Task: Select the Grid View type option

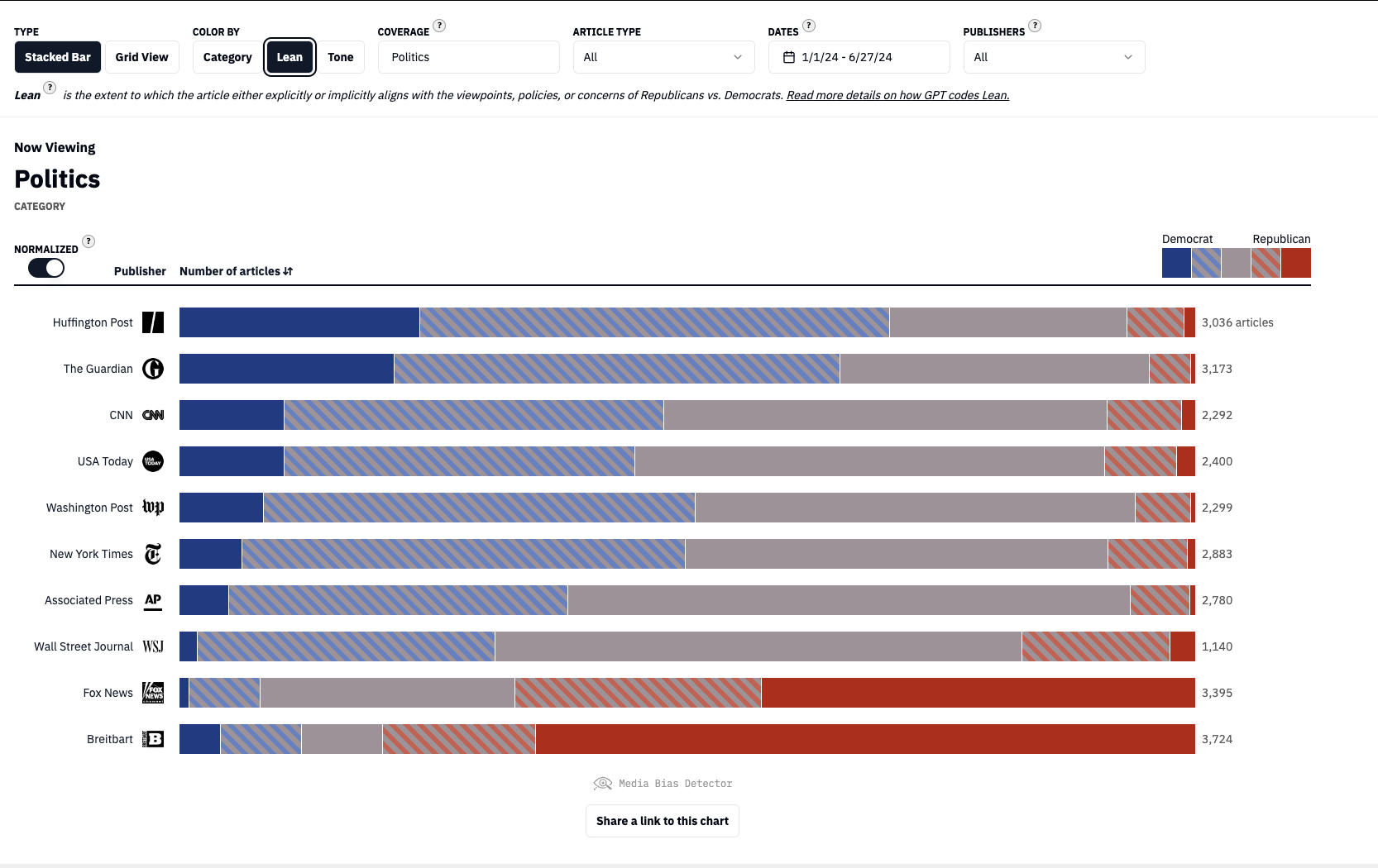Action: point(141,57)
